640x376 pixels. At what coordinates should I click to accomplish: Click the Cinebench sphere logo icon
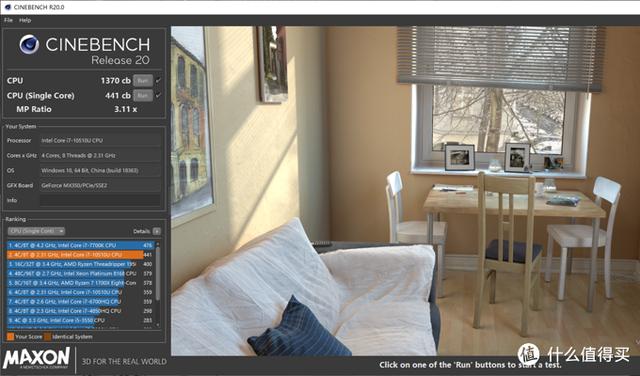pos(29,44)
